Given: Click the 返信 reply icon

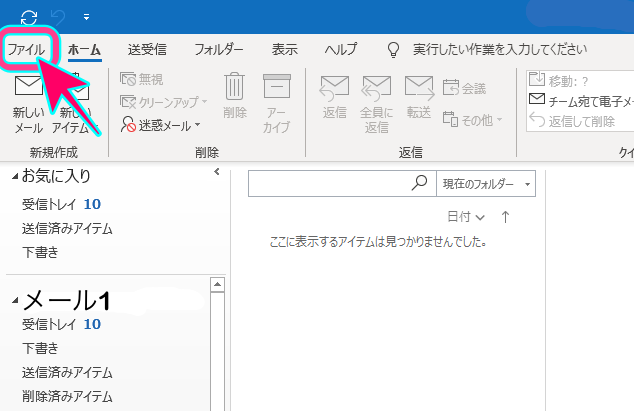Looking at the screenshot, I should (334, 88).
